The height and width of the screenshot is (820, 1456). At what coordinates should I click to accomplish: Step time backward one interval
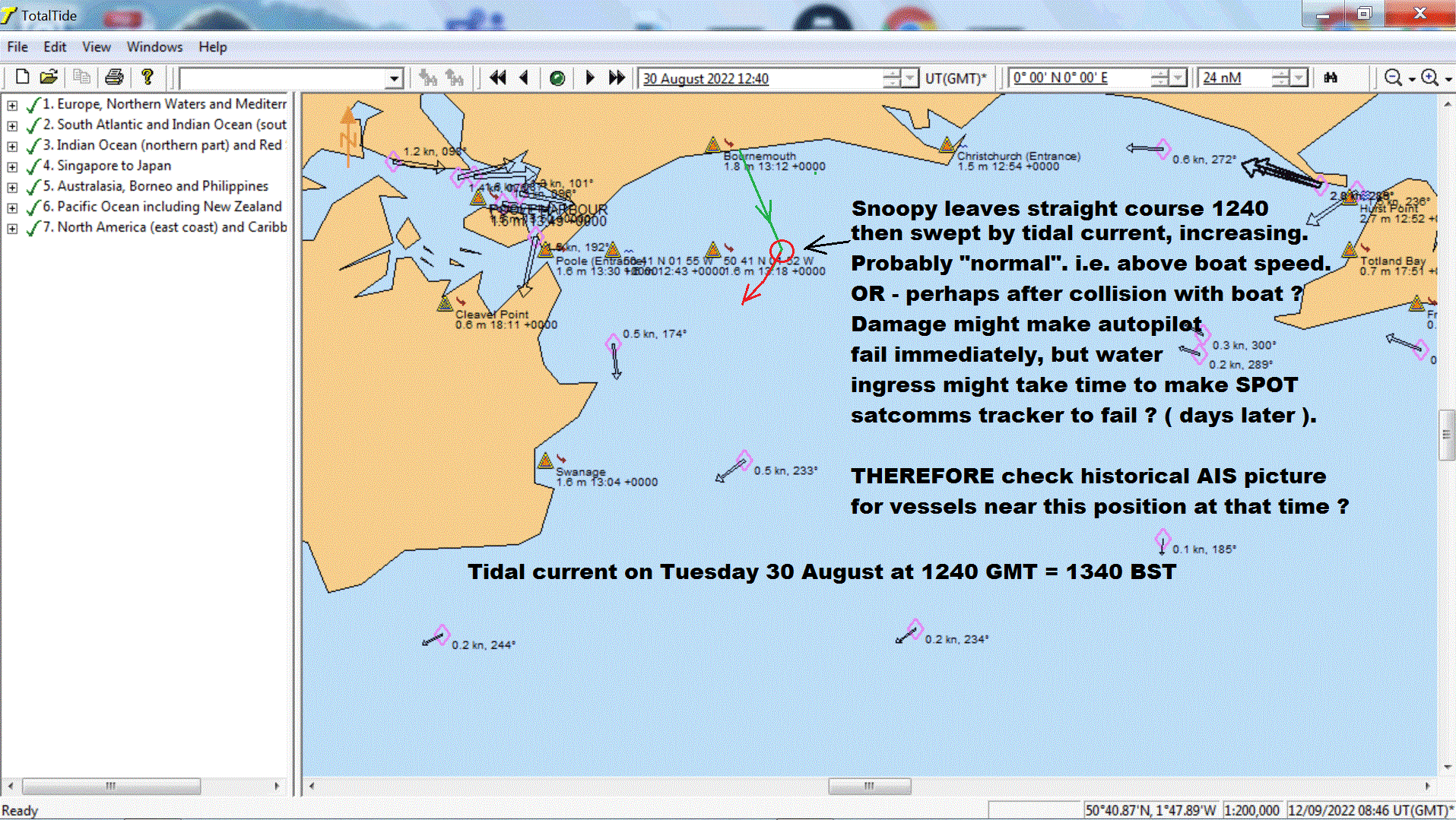(x=524, y=77)
